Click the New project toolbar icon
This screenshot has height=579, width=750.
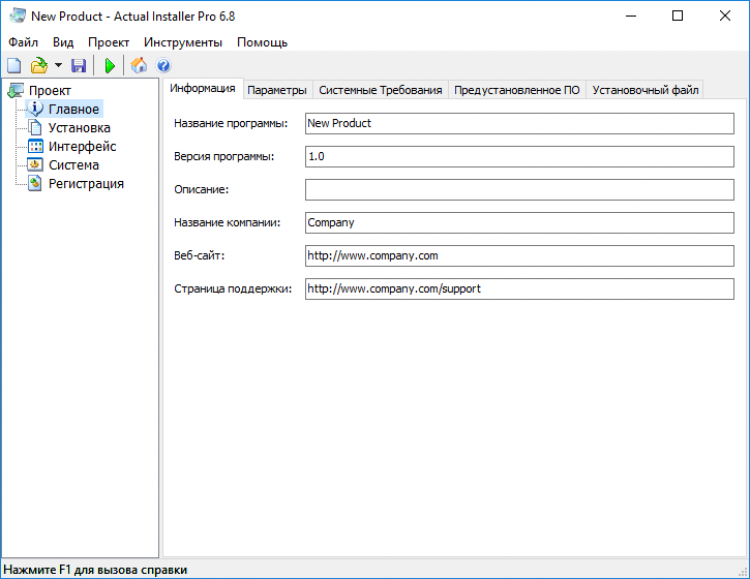[14, 66]
